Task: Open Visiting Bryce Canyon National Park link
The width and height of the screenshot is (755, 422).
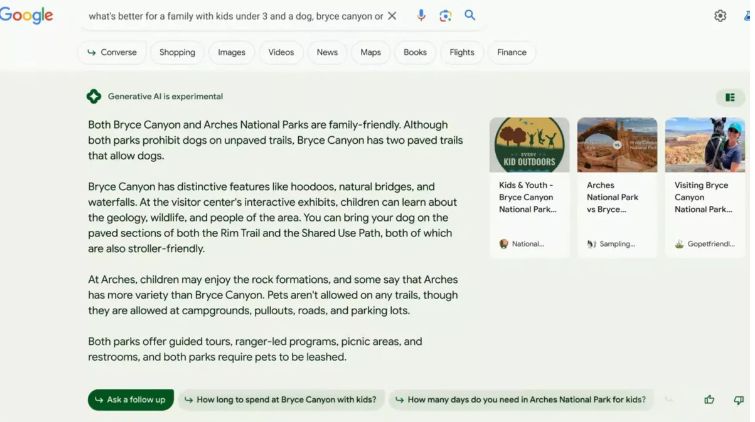Action: coord(703,197)
